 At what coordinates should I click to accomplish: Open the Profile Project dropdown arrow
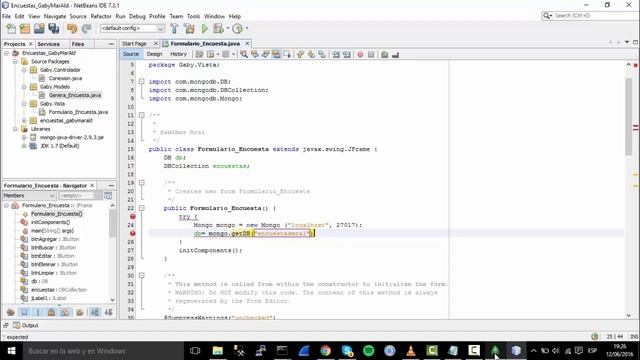[x=247, y=29]
